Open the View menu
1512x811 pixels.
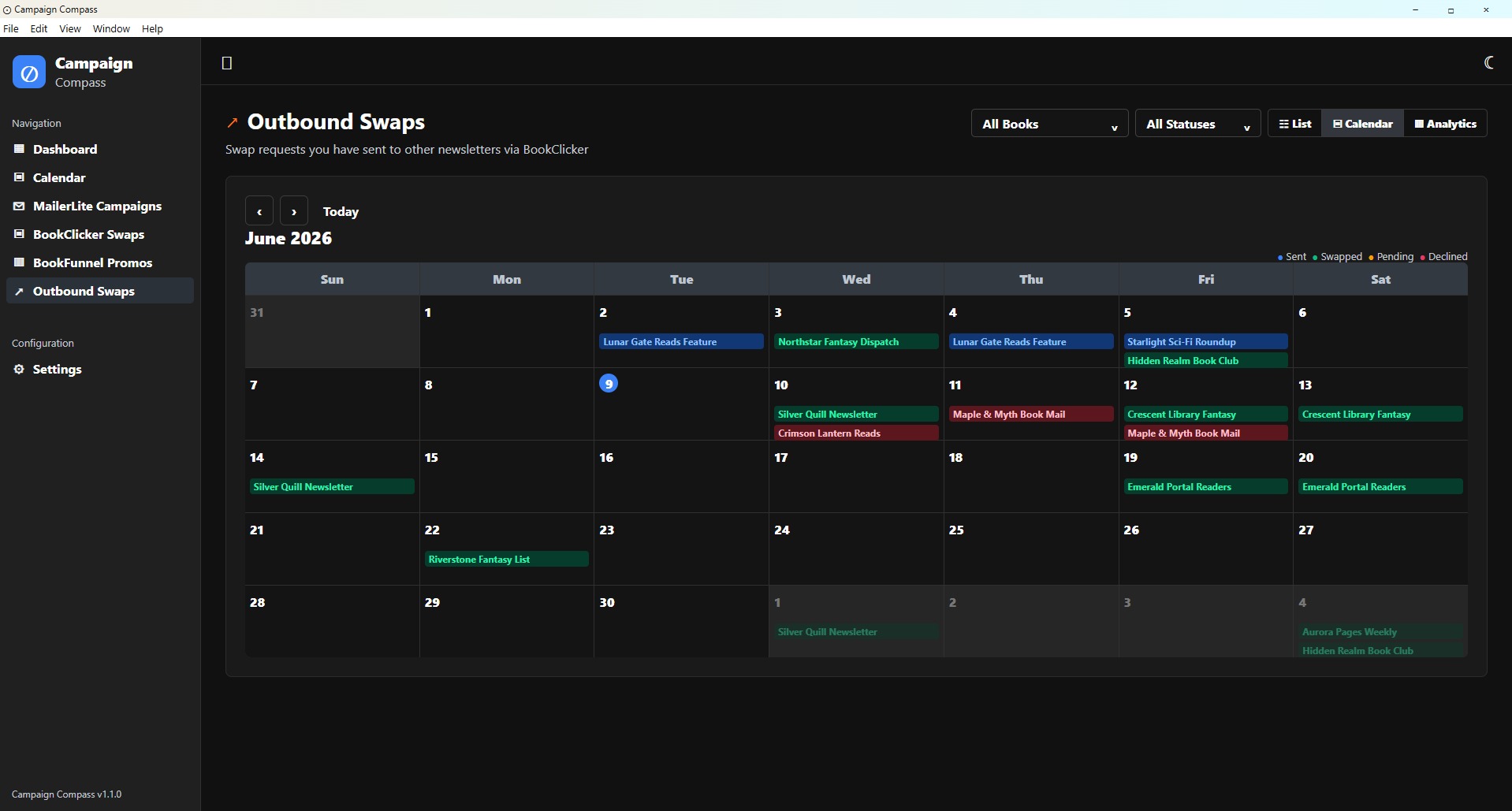pos(70,28)
